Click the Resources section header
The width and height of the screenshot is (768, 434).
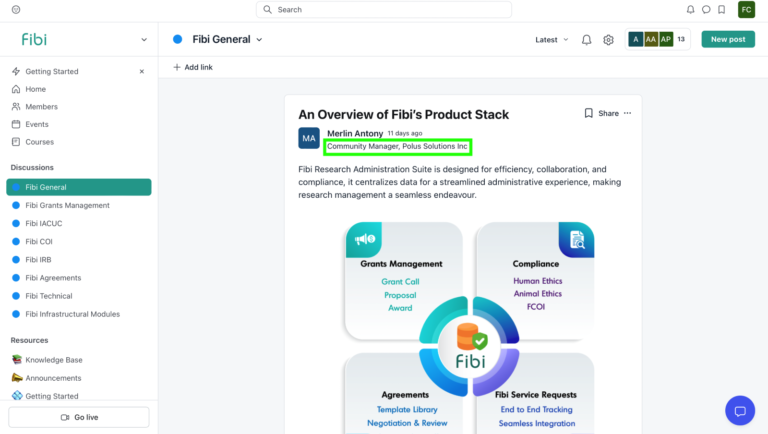point(29,340)
